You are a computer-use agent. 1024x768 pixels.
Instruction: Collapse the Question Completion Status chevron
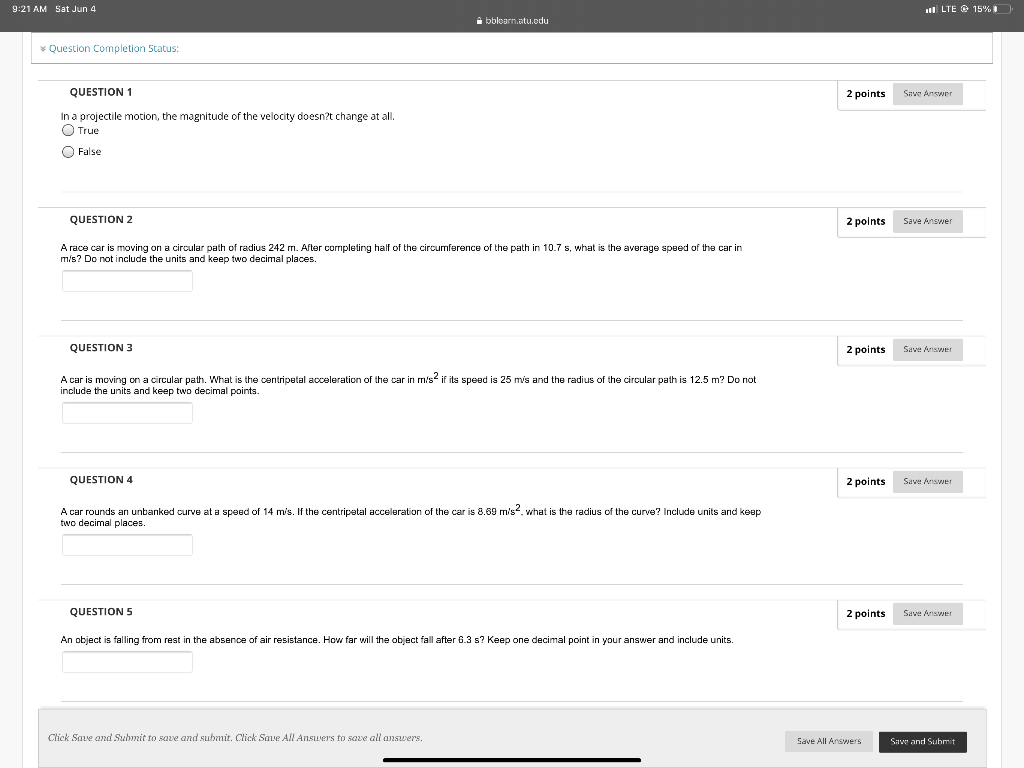(x=44, y=47)
